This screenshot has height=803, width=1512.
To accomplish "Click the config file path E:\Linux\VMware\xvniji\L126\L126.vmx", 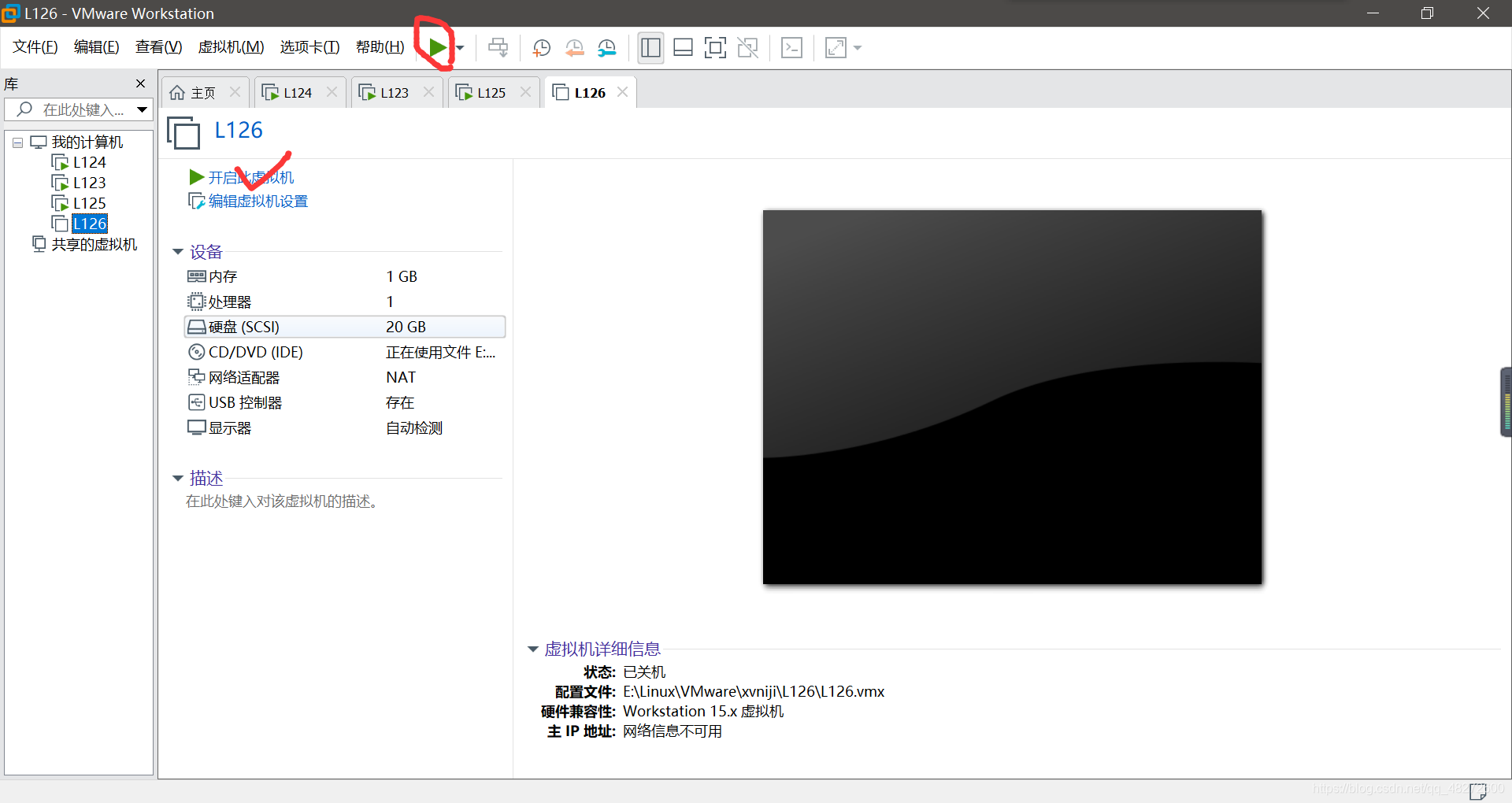I will tap(754, 691).
